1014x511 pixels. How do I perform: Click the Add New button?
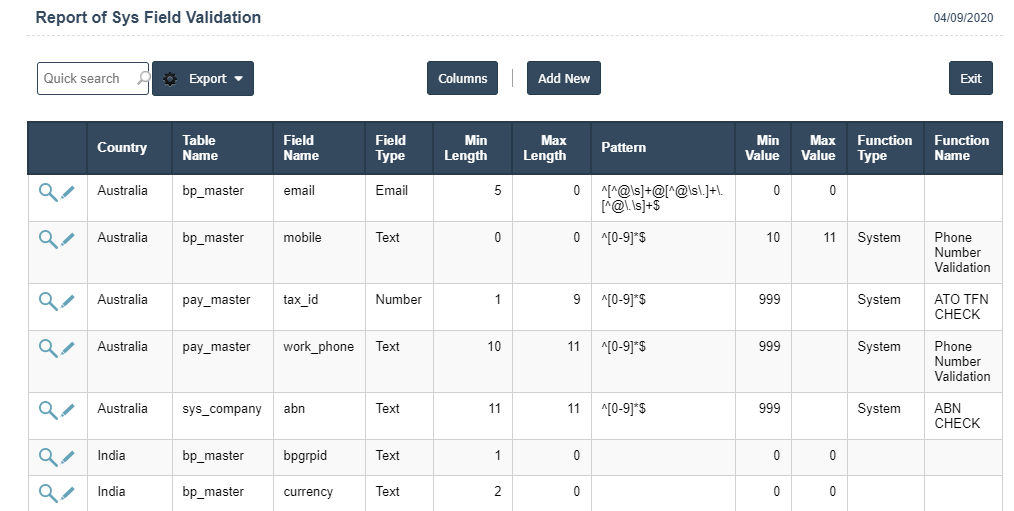[x=564, y=79]
